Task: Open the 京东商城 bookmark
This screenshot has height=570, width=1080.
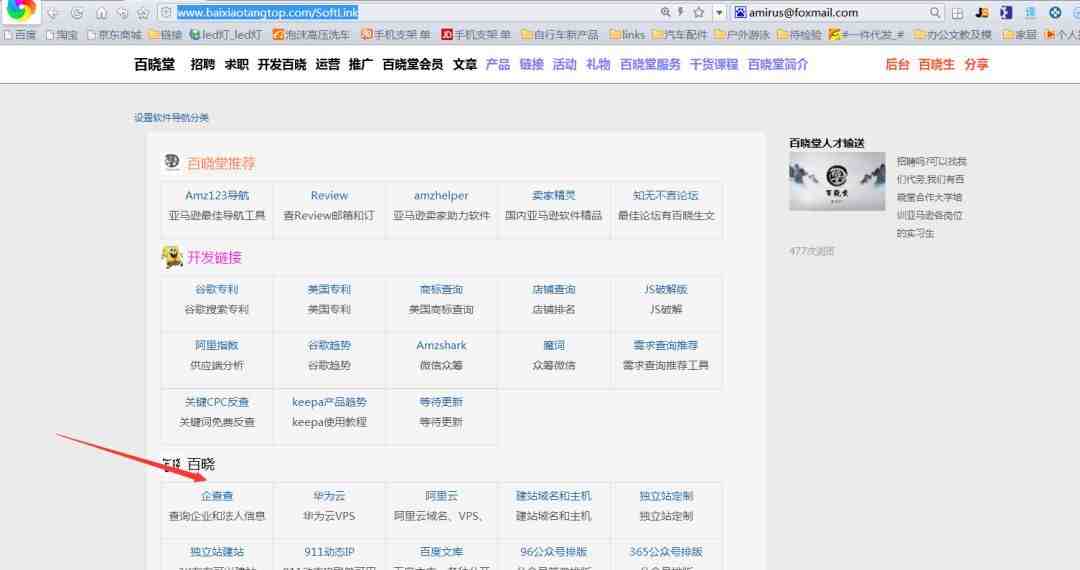Action: click(114, 34)
